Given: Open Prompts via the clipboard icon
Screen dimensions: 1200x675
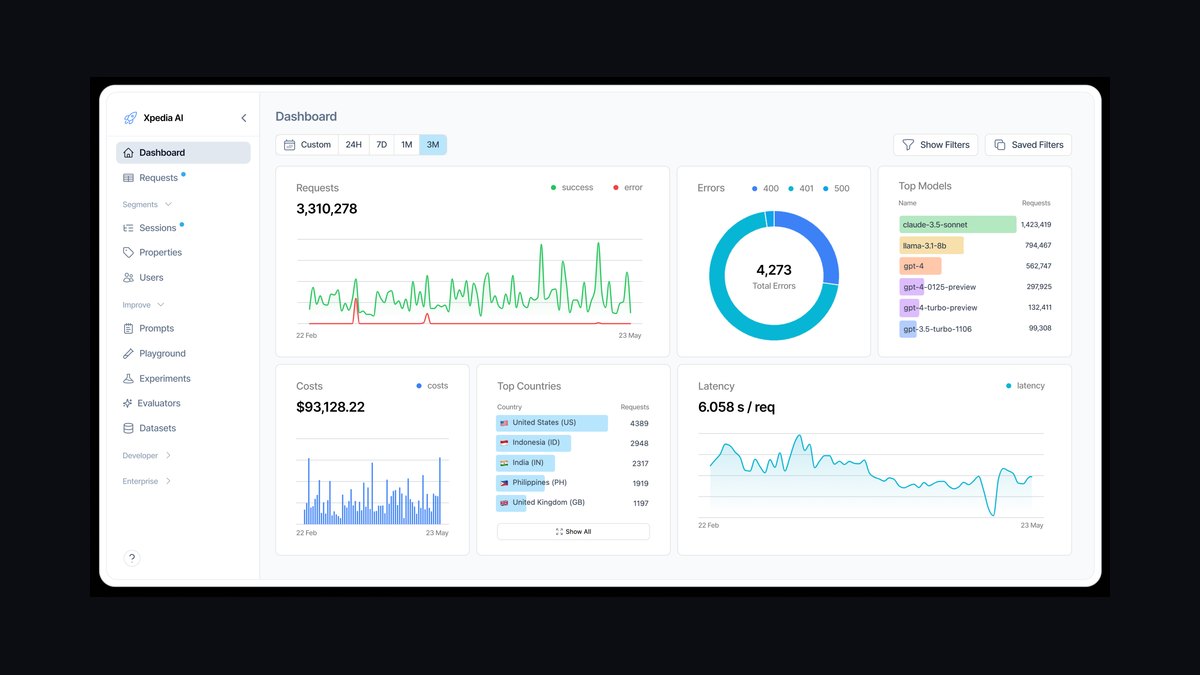Looking at the screenshot, I should [x=128, y=328].
